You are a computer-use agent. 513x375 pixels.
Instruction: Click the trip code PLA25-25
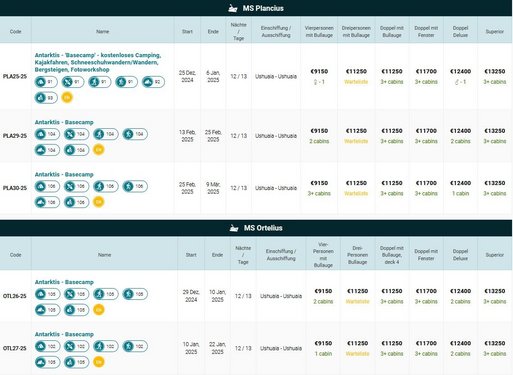click(x=15, y=77)
